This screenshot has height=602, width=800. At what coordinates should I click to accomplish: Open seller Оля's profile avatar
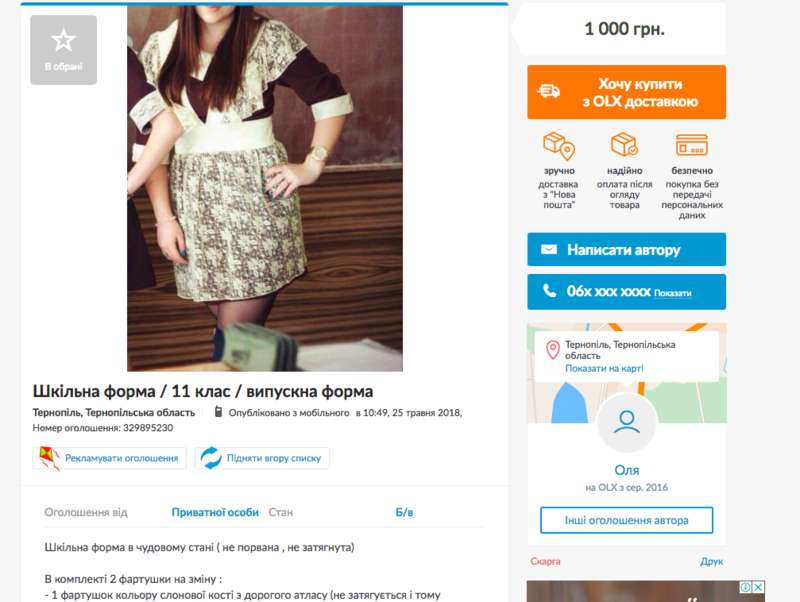point(627,423)
